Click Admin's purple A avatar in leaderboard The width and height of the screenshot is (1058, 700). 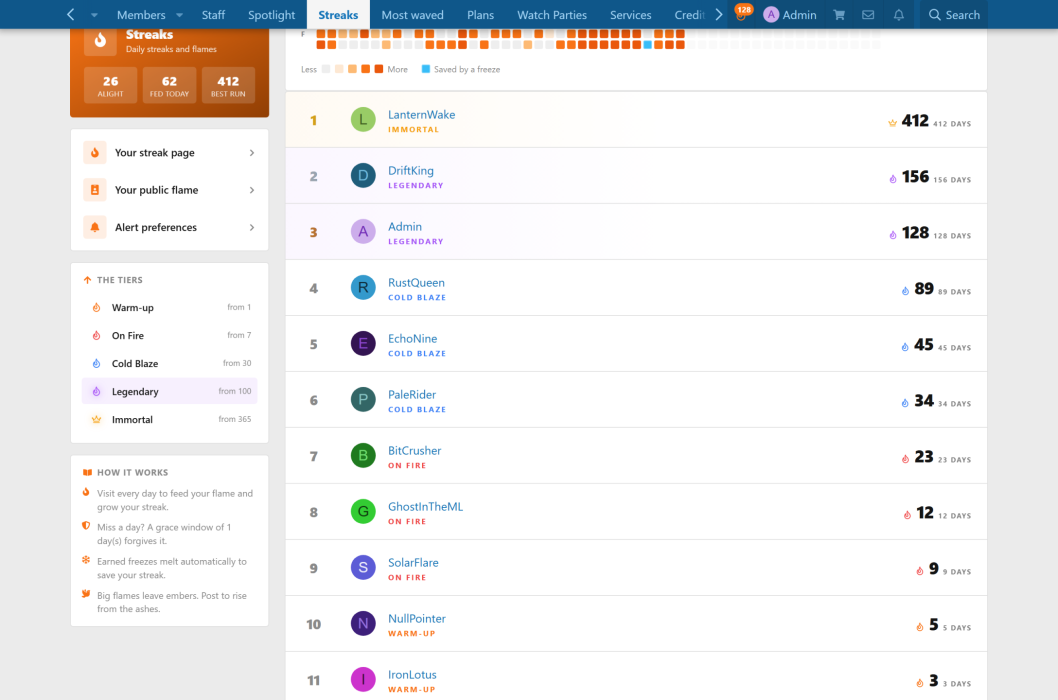[x=363, y=232]
